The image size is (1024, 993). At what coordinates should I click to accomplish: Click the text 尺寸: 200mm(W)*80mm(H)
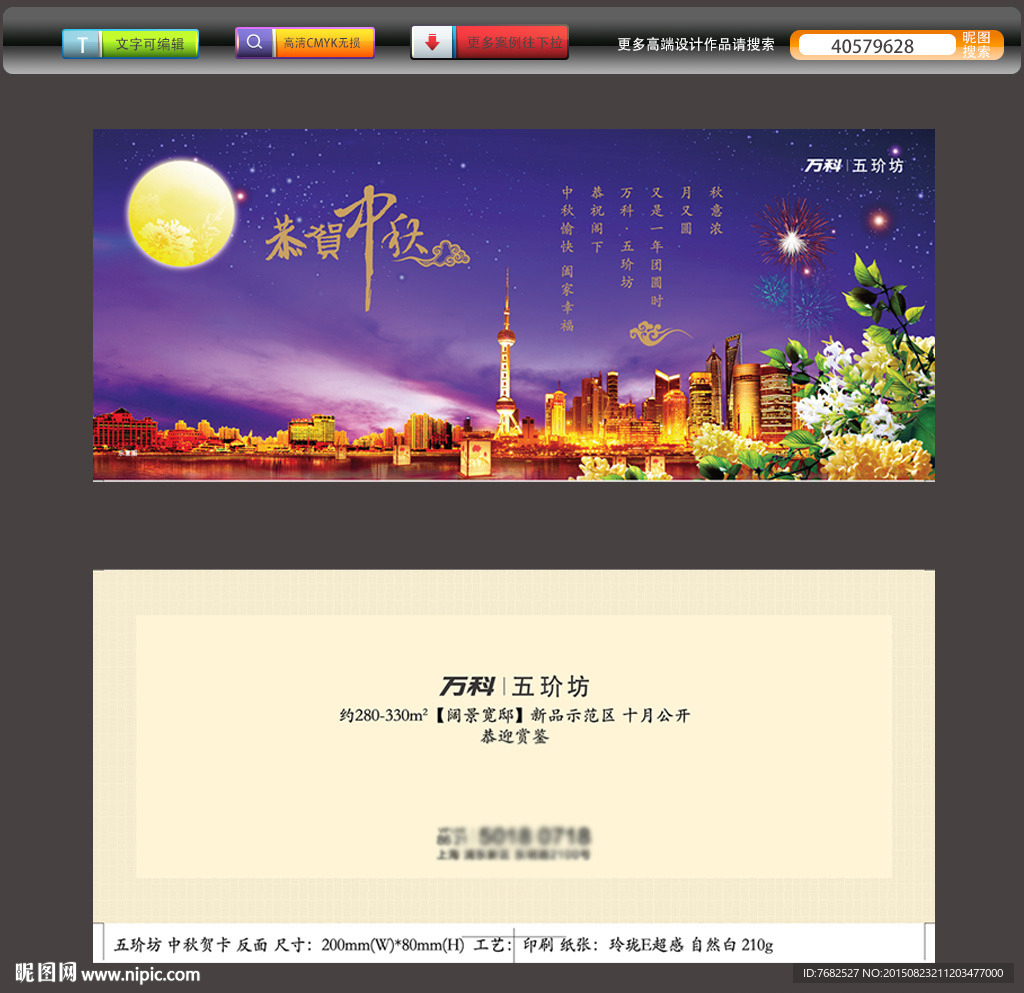point(369,945)
